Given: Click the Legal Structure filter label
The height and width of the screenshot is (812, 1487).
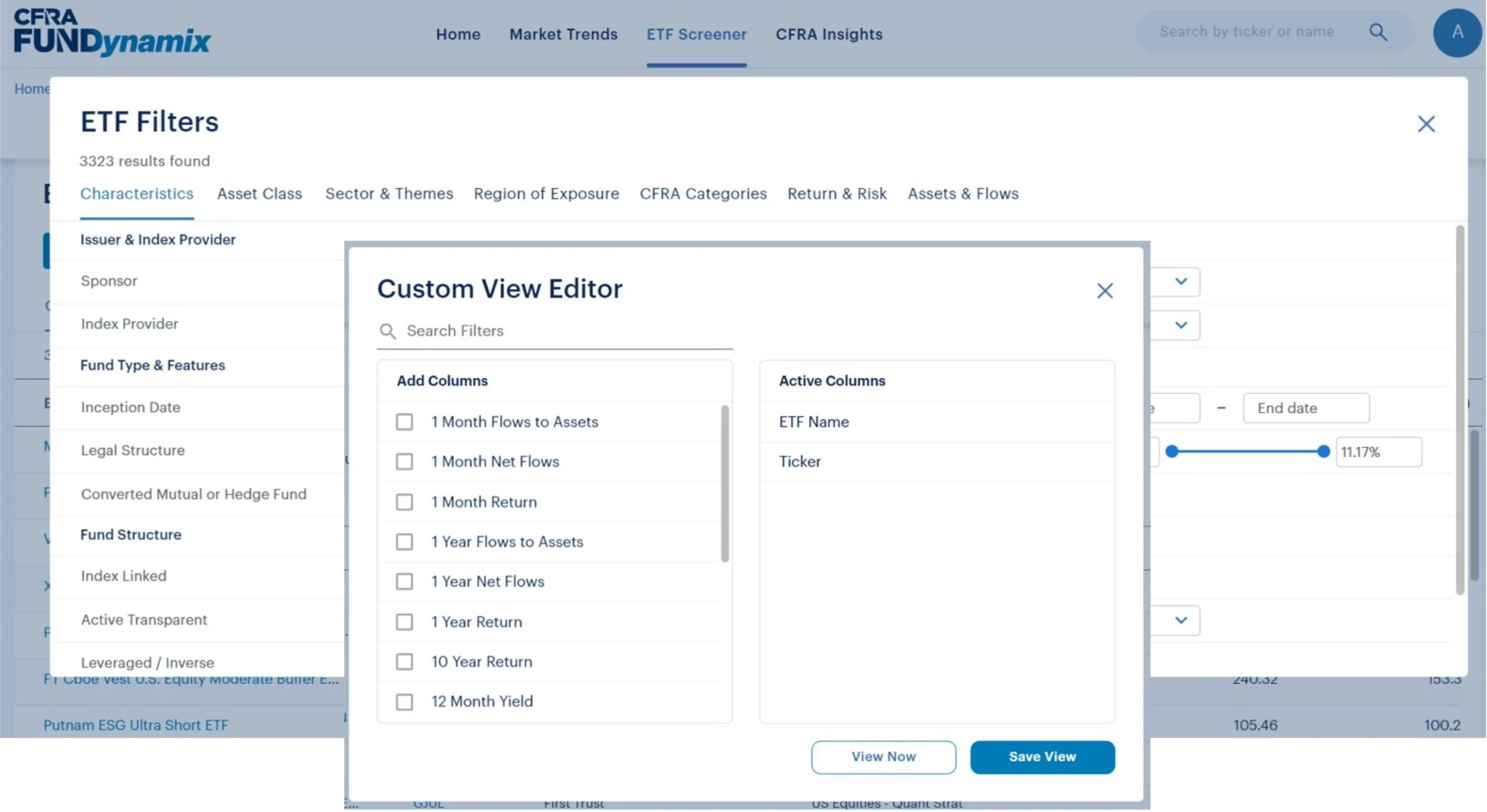Looking at the screenshot, I should [133, 451].
